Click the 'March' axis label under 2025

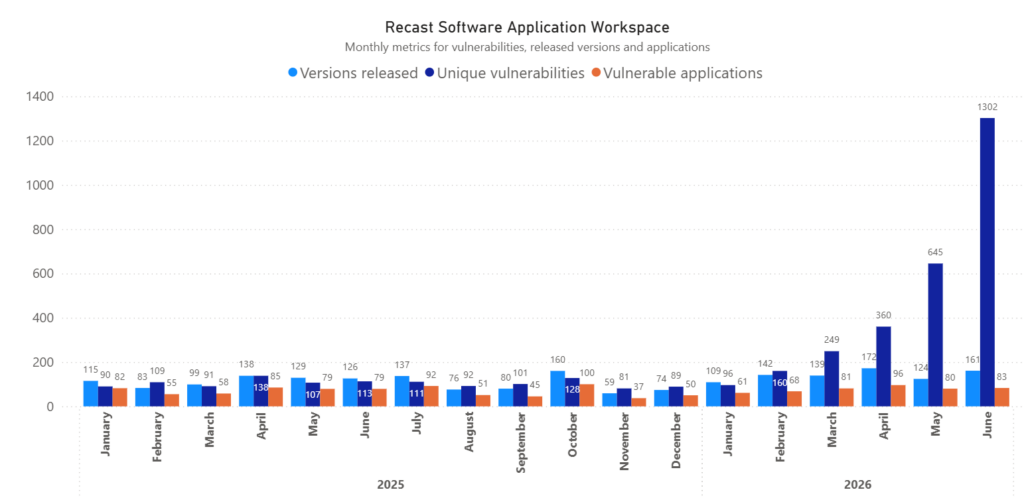(x=209, y=432)
